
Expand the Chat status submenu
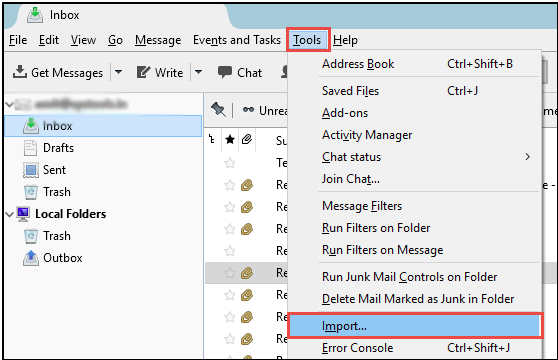click(x=415, y=157)
